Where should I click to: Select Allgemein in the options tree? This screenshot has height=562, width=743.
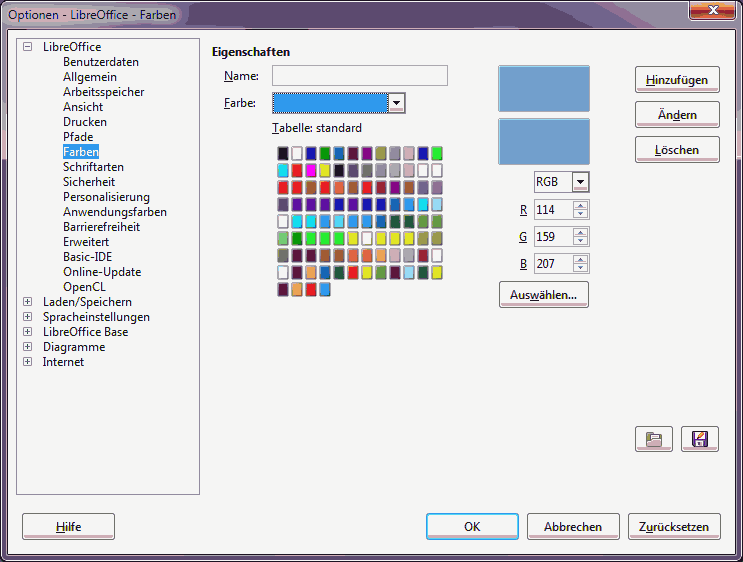(90, 77)
